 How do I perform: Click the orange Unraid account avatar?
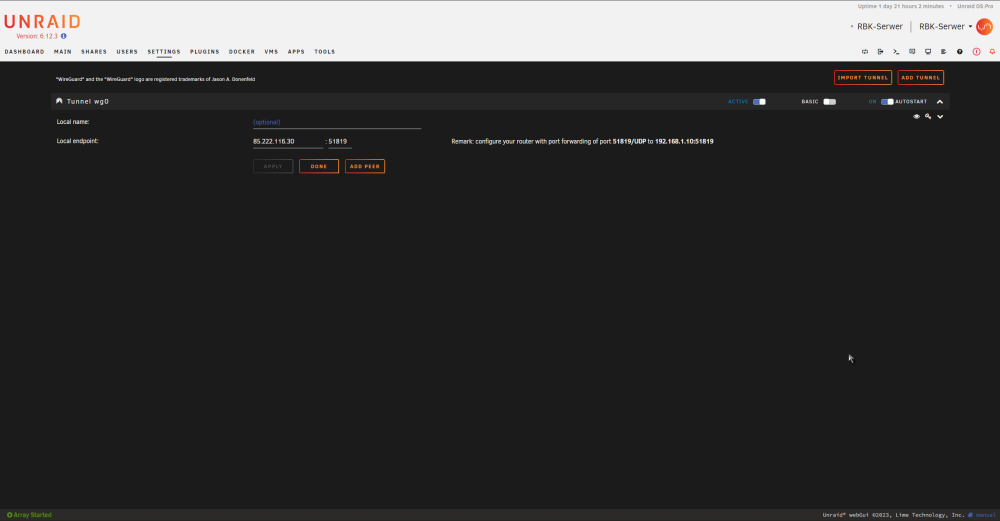[x=985, y=27]
